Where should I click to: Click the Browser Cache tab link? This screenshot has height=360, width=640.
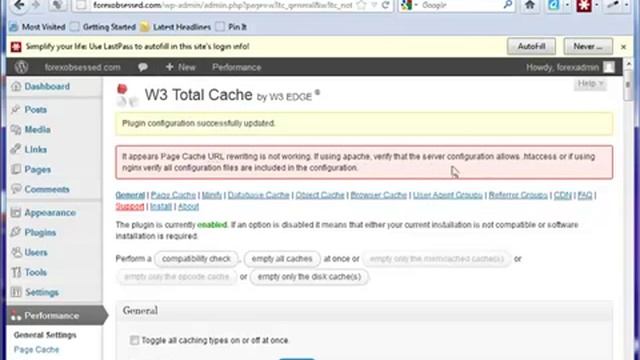point(378,195)
